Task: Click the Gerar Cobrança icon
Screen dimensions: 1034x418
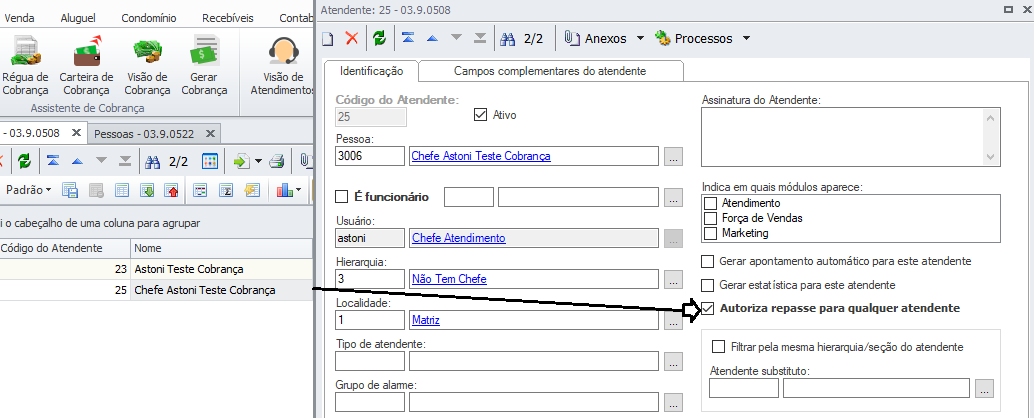Action: (205, 66)
